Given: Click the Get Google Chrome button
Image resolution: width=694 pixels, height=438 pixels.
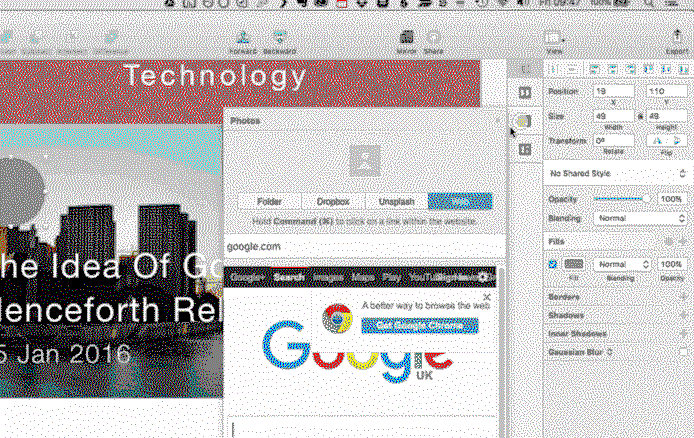Looking at the screenshot, I should [420, 326].
